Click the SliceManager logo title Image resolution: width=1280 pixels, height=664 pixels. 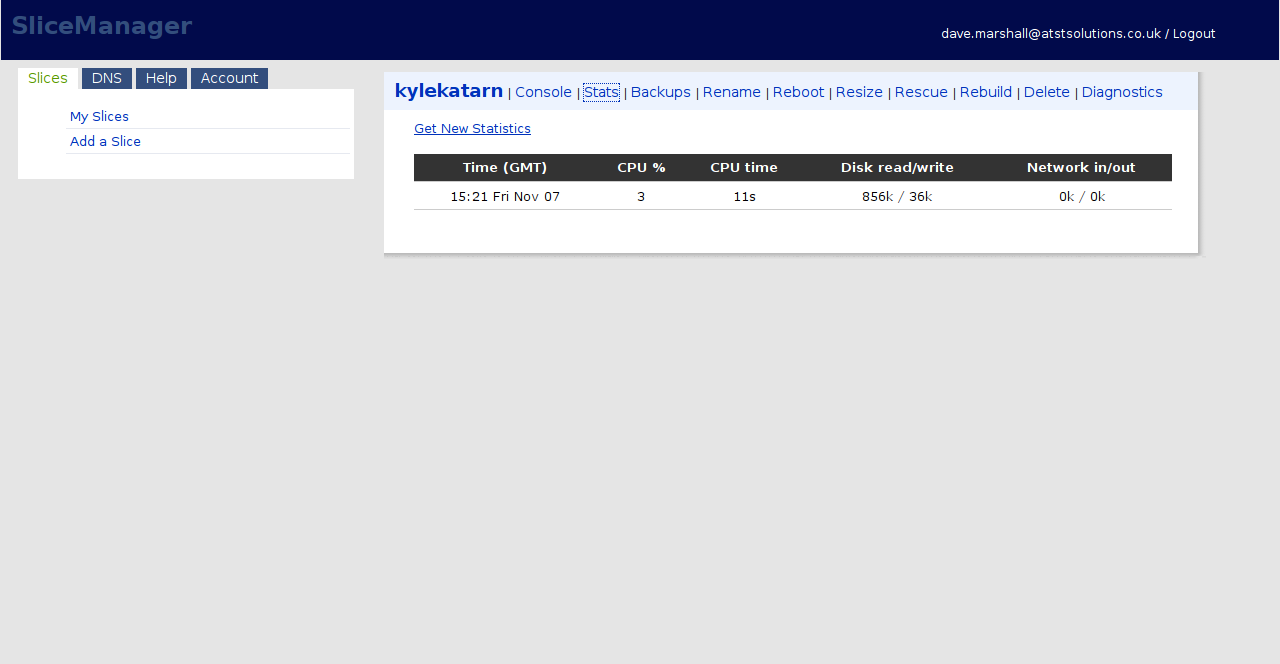[102, 26]
